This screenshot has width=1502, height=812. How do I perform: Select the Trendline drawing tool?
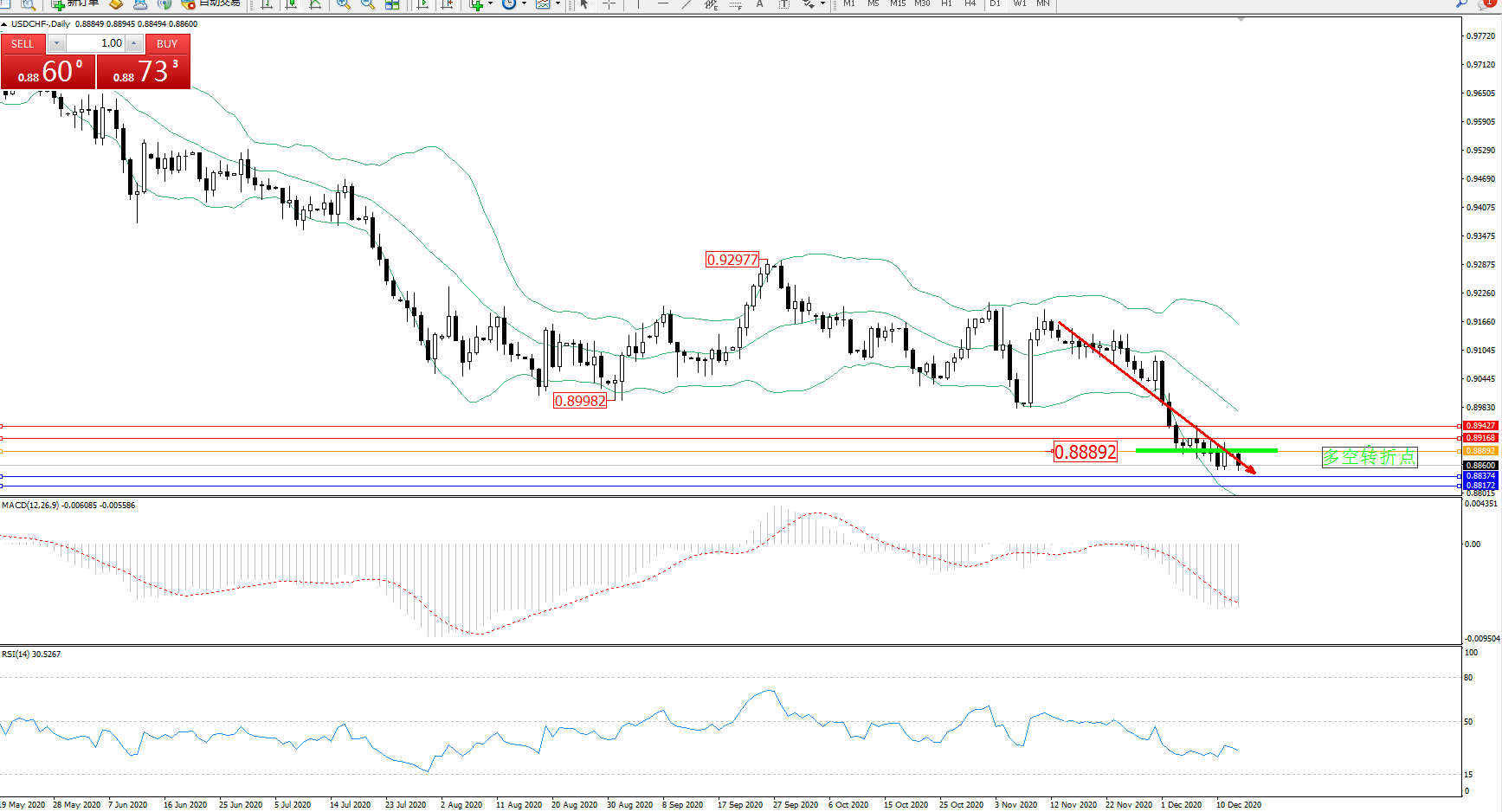point(687,4)
